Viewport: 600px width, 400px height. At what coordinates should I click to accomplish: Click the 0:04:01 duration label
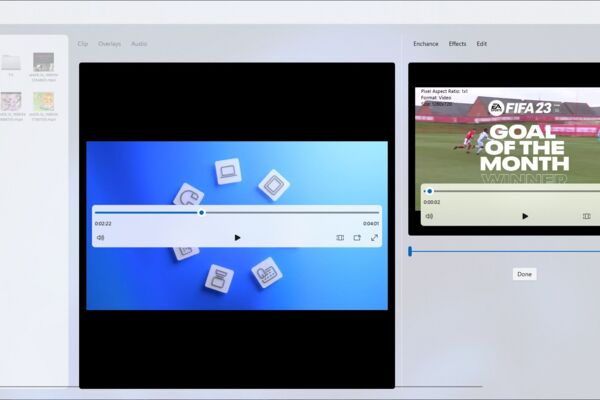371,224
